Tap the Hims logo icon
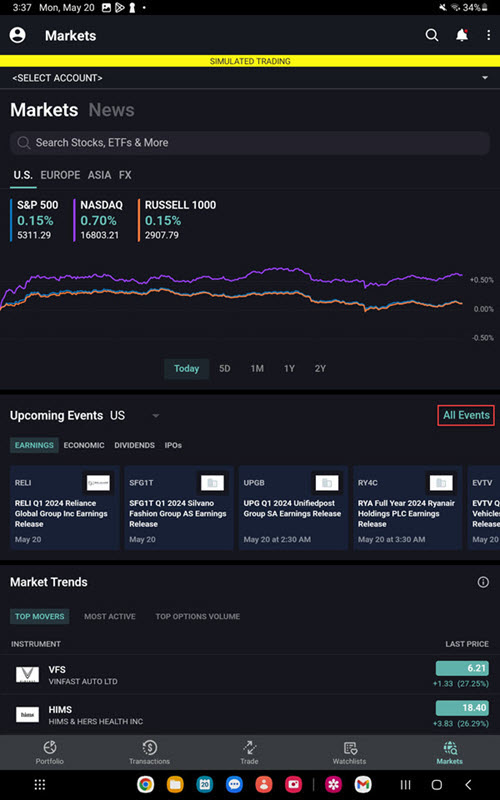The image size is (500, 800). (27, 714)
